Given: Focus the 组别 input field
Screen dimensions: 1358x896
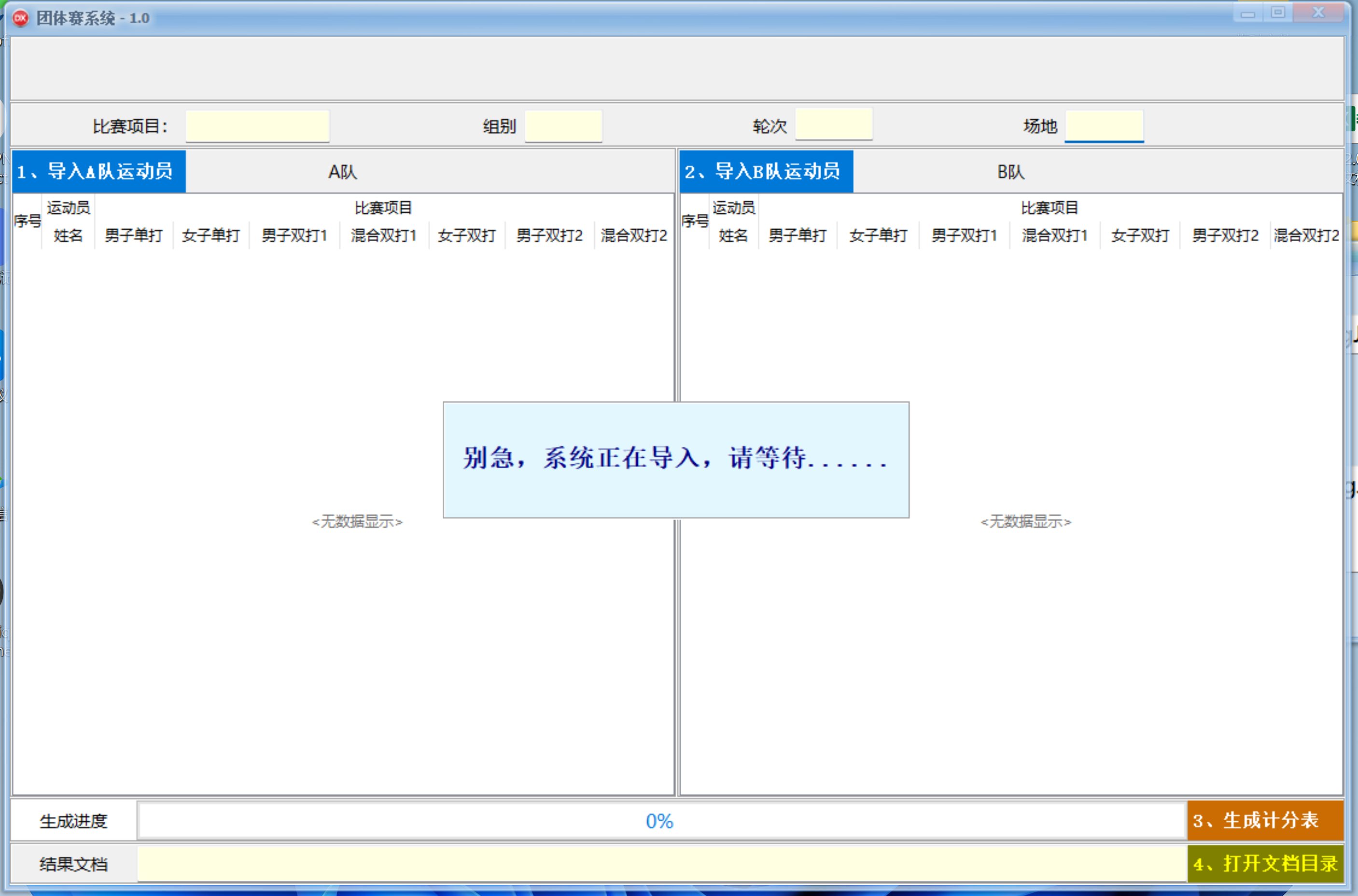Looking at the screenshot, I should click(563, 126).
